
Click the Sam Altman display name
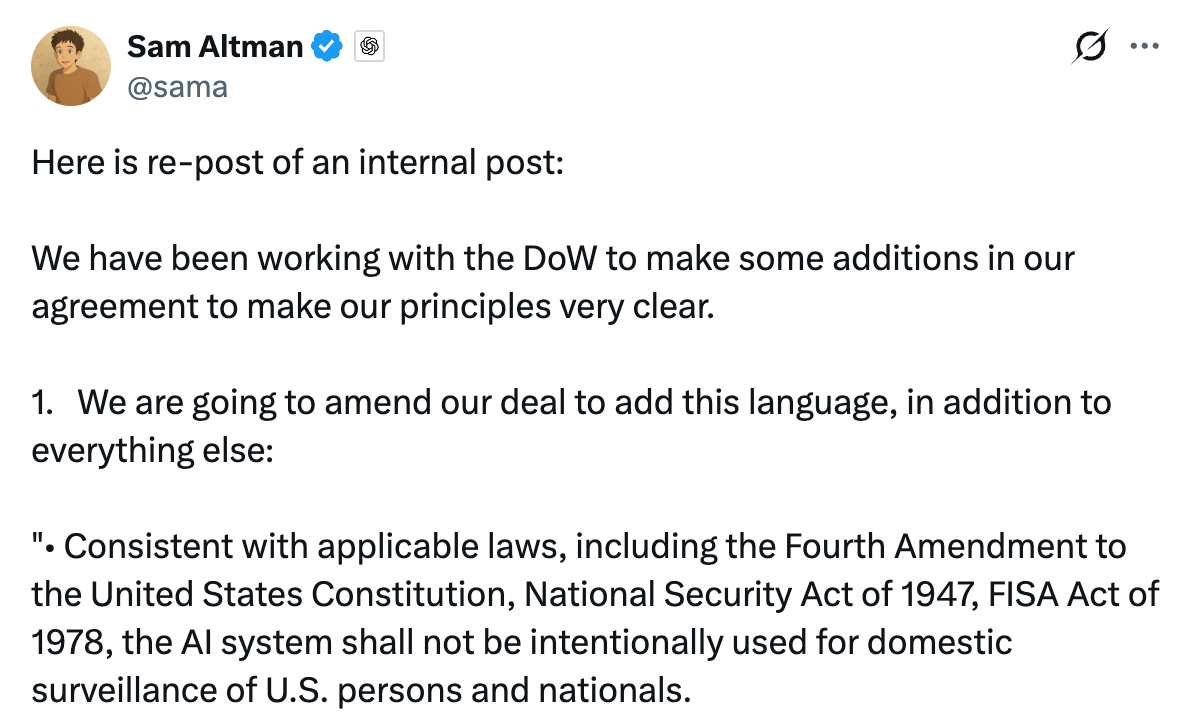click(214, 46)
